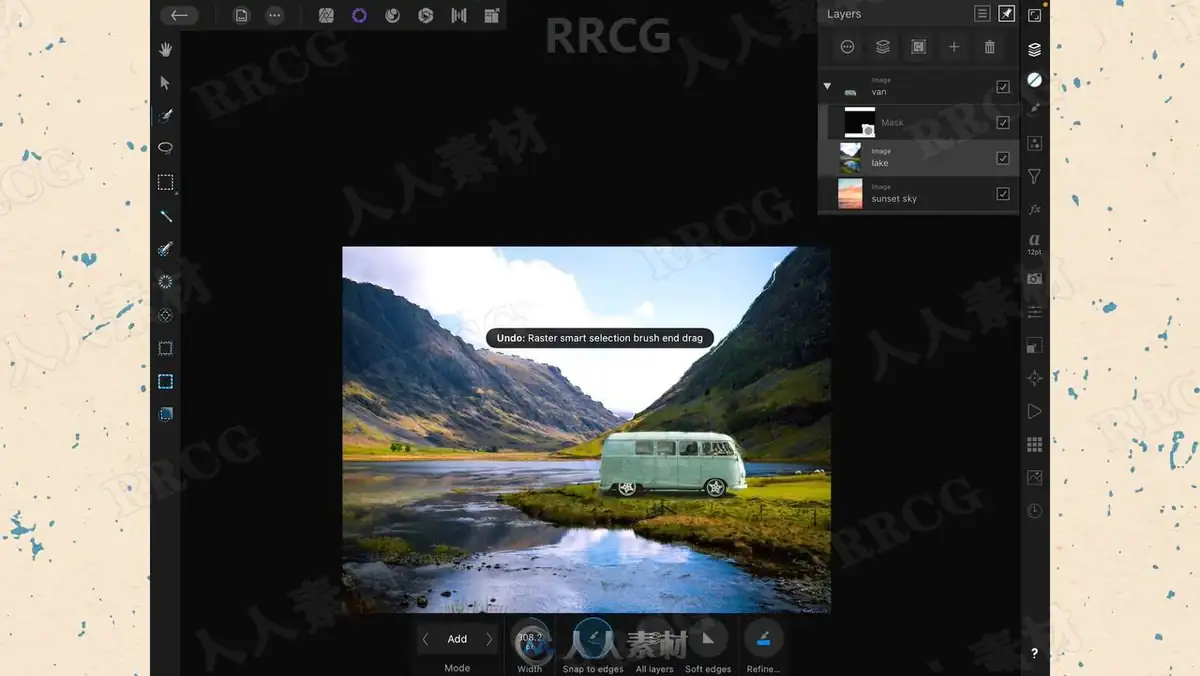Open the Layer FX studio

[1034, 209]
